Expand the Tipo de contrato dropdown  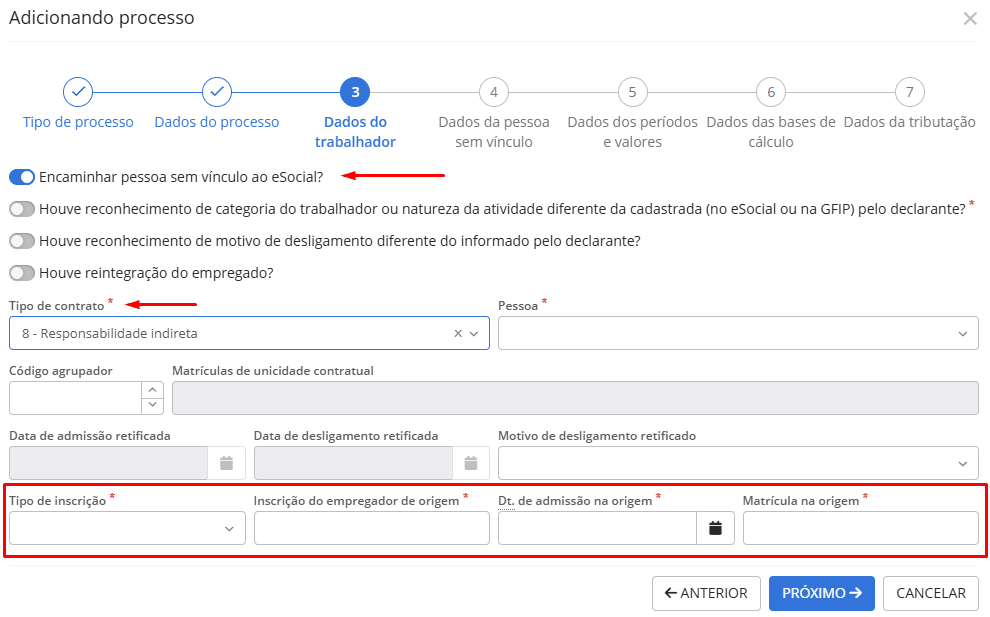pos(475,332)
